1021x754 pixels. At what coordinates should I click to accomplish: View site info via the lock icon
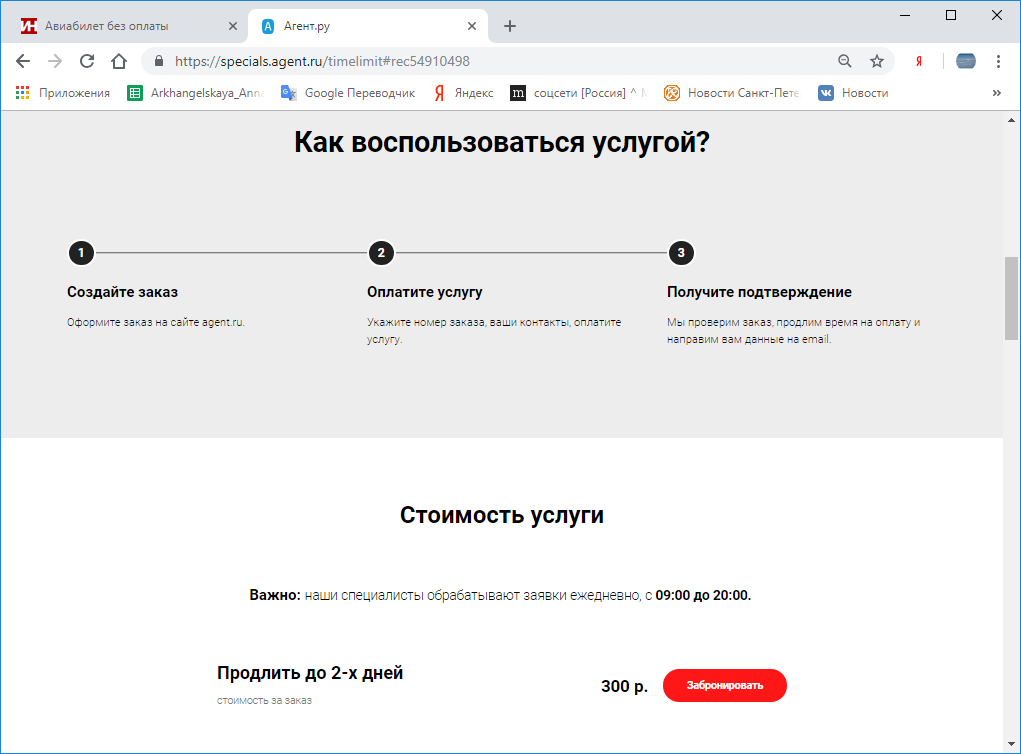tap(158, 61)
